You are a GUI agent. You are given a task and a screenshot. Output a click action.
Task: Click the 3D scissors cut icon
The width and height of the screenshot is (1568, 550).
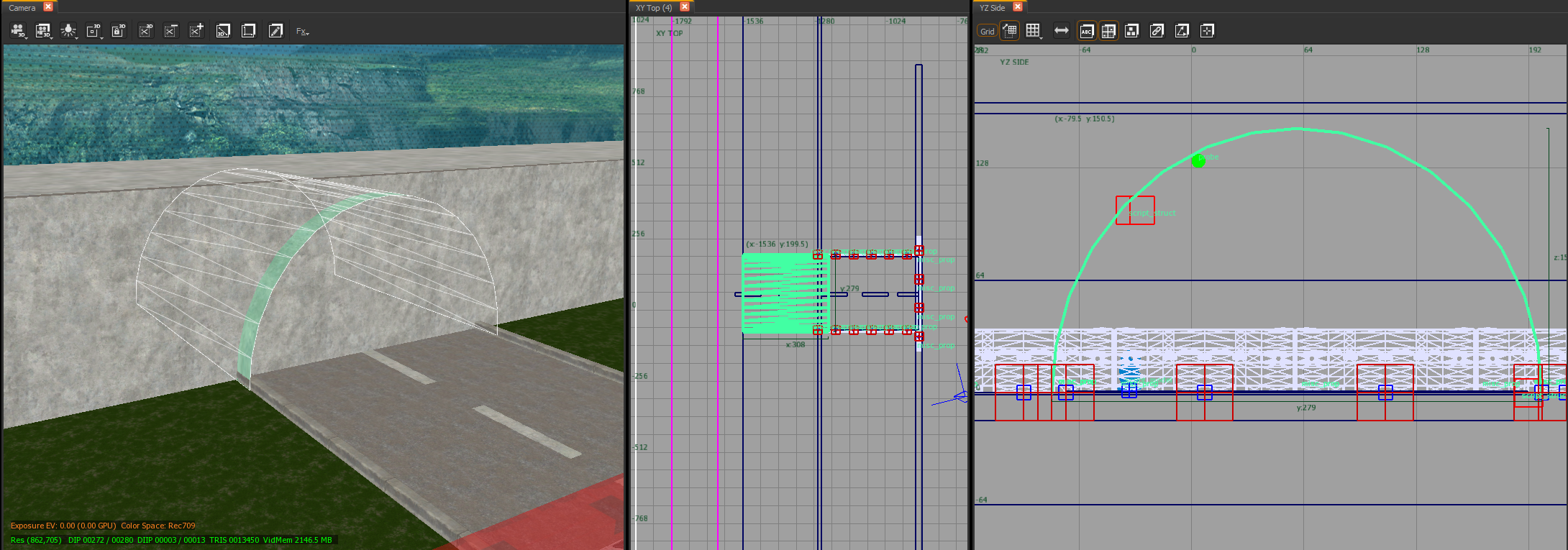point(145,31)
